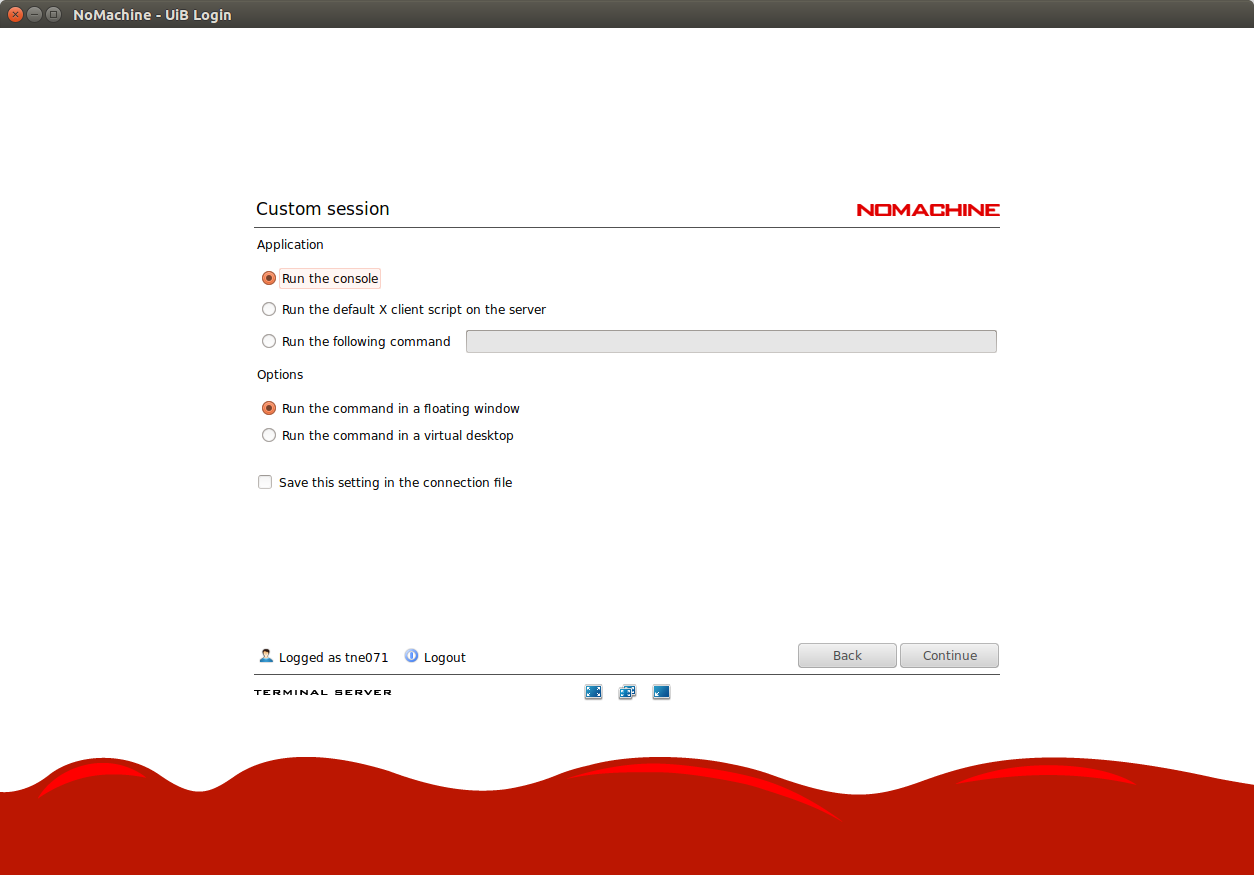
Task: Maximize the NoMachine window from title bar
Action: [53, 15]
